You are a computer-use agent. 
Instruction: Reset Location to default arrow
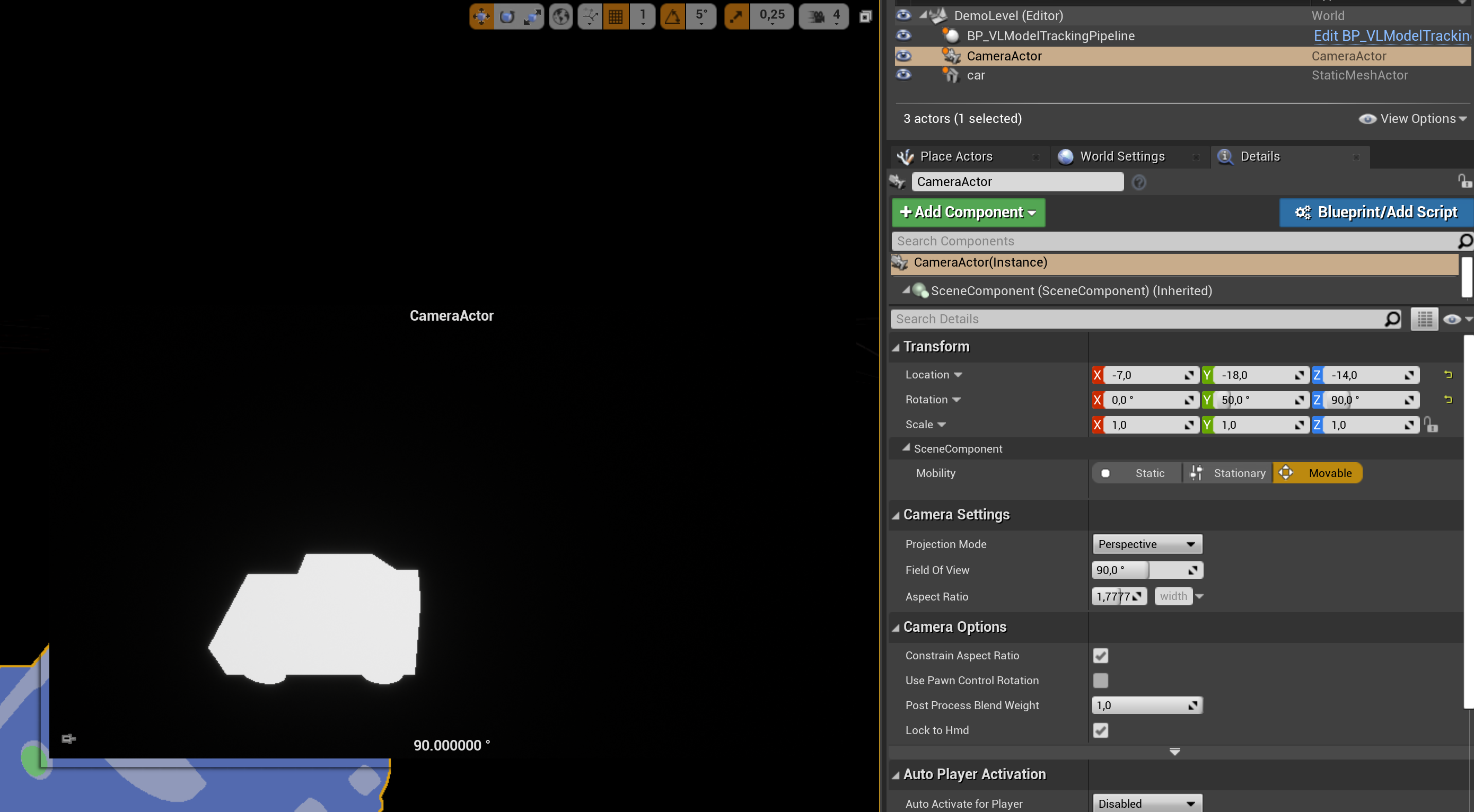coord(1447,375)
